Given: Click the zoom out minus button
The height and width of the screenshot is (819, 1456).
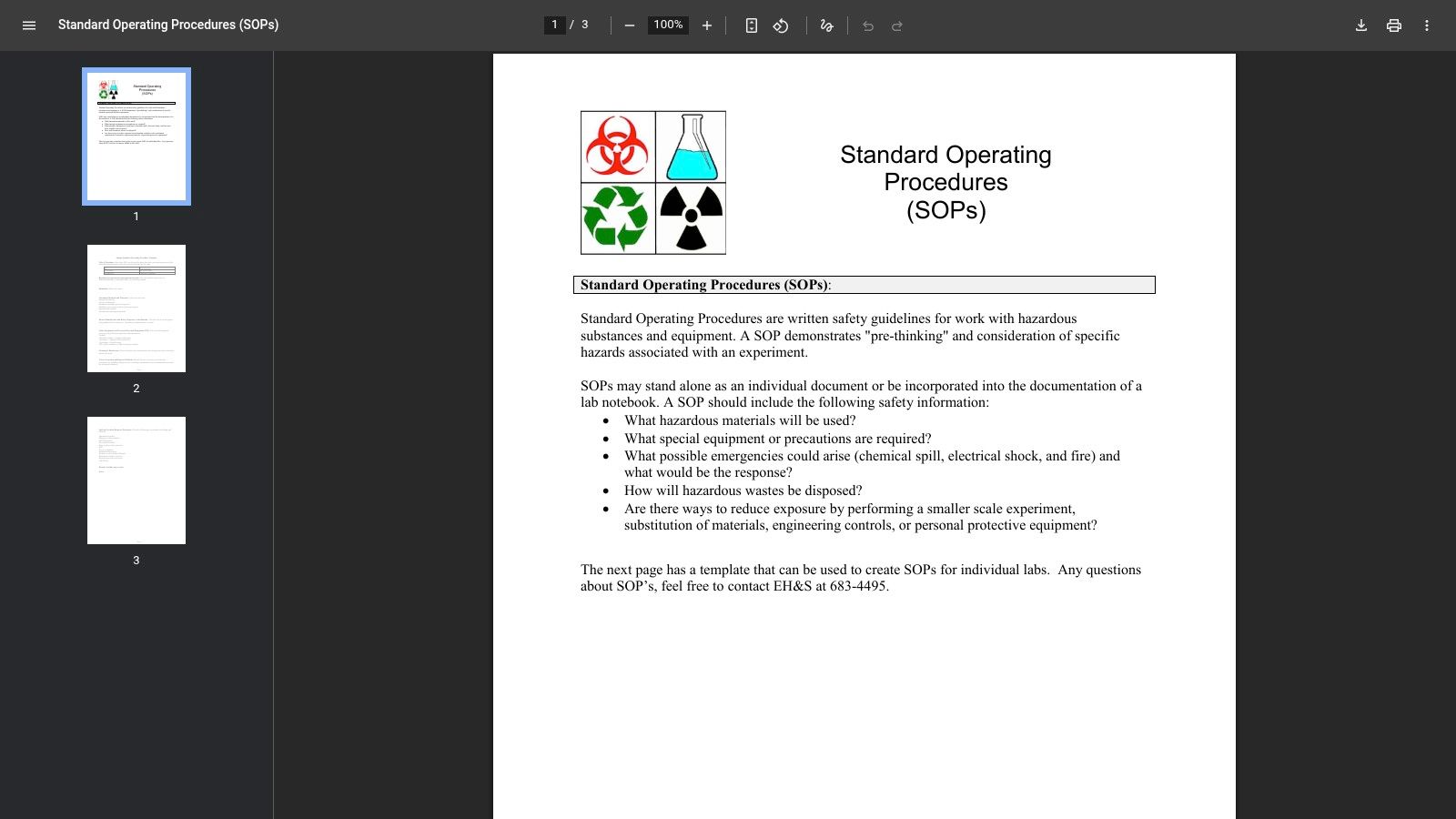Looking at the screenshot, I should (629, 25).
